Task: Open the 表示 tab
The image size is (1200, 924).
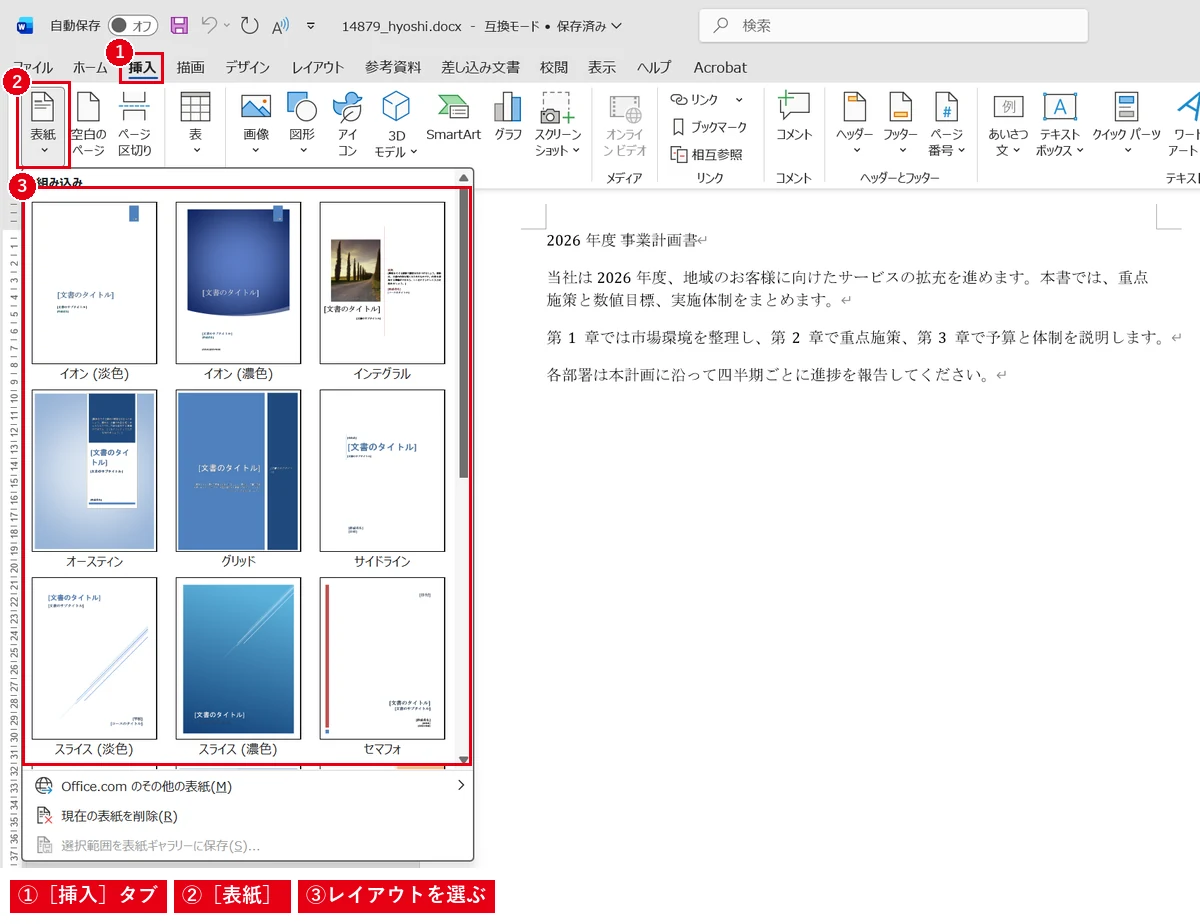Action: click(x=602, y=67)
